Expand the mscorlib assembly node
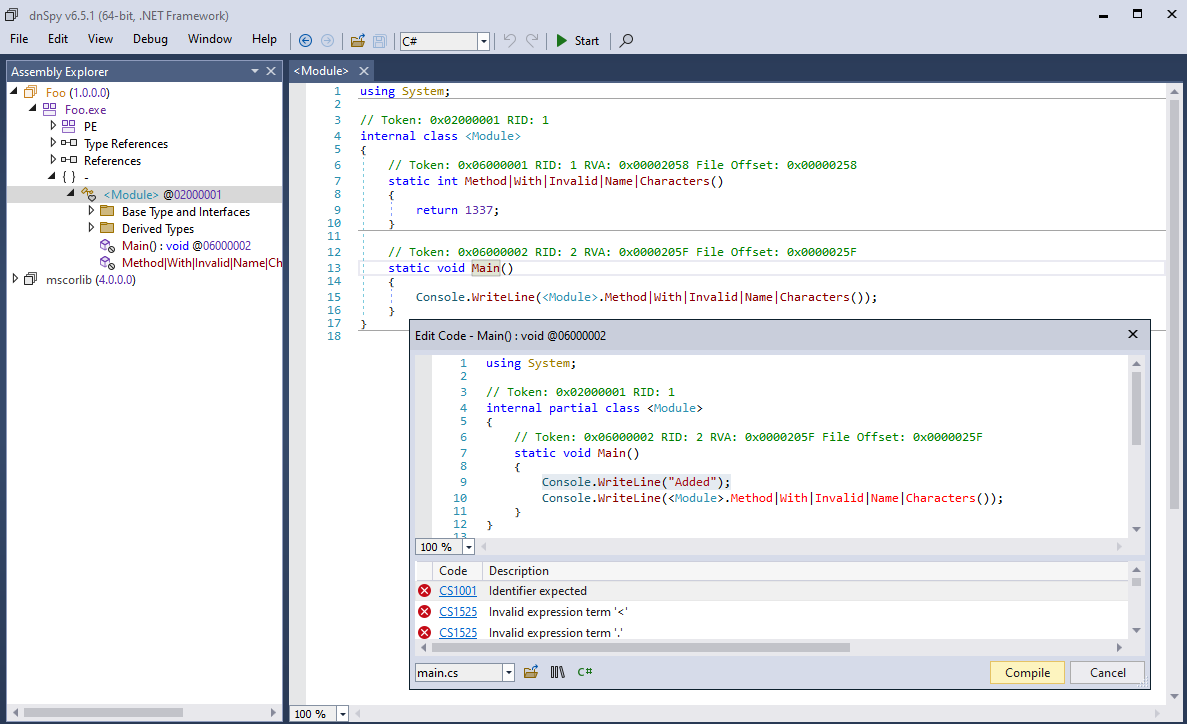The width and height of the screenshot is (1187, 724). 16,280
